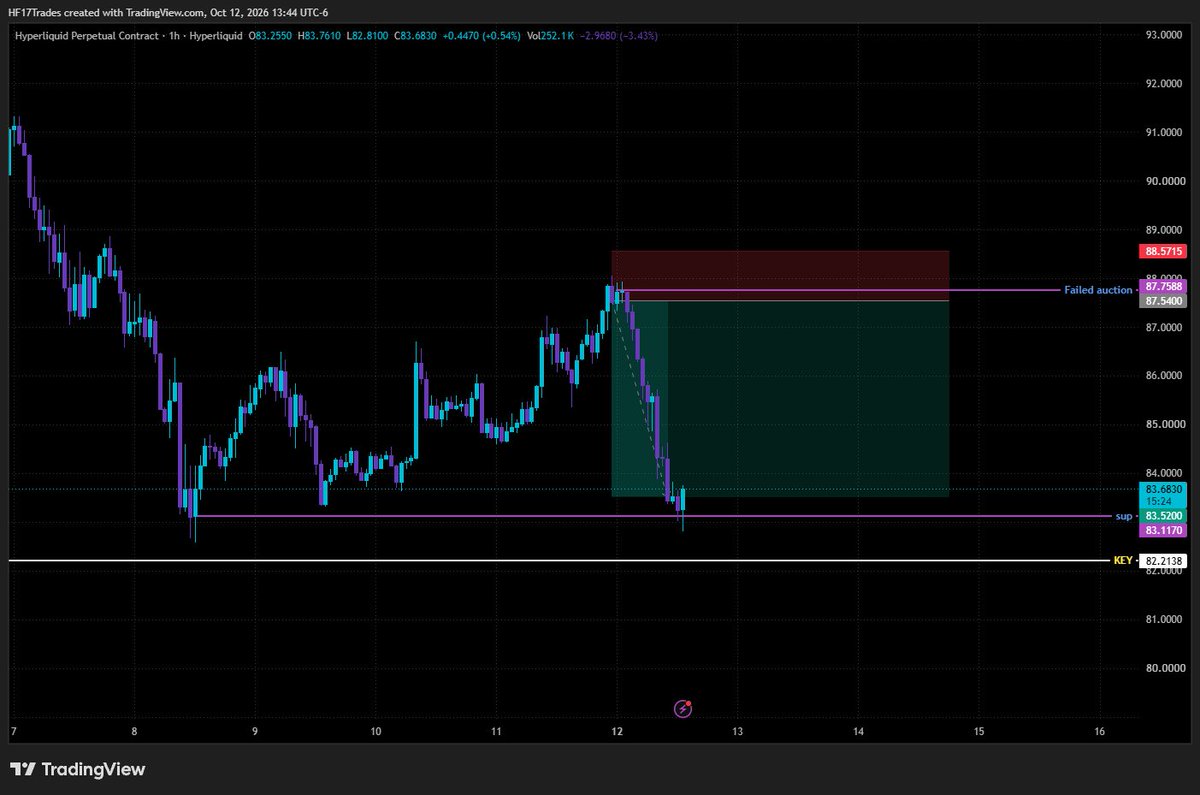Select the red stop-loss zone of short position
1200x795 pixels.
pos(780,275)
